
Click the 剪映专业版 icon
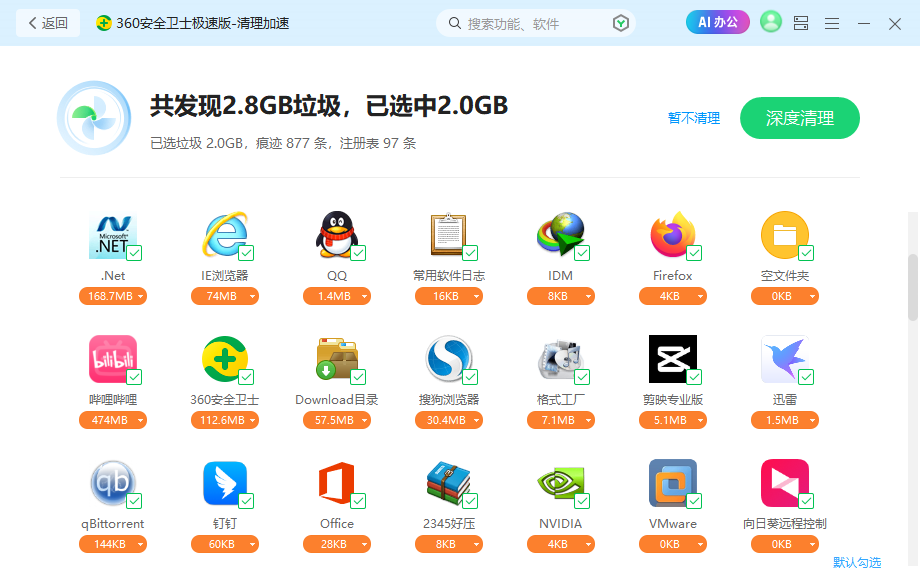click(x=673, y=359)
